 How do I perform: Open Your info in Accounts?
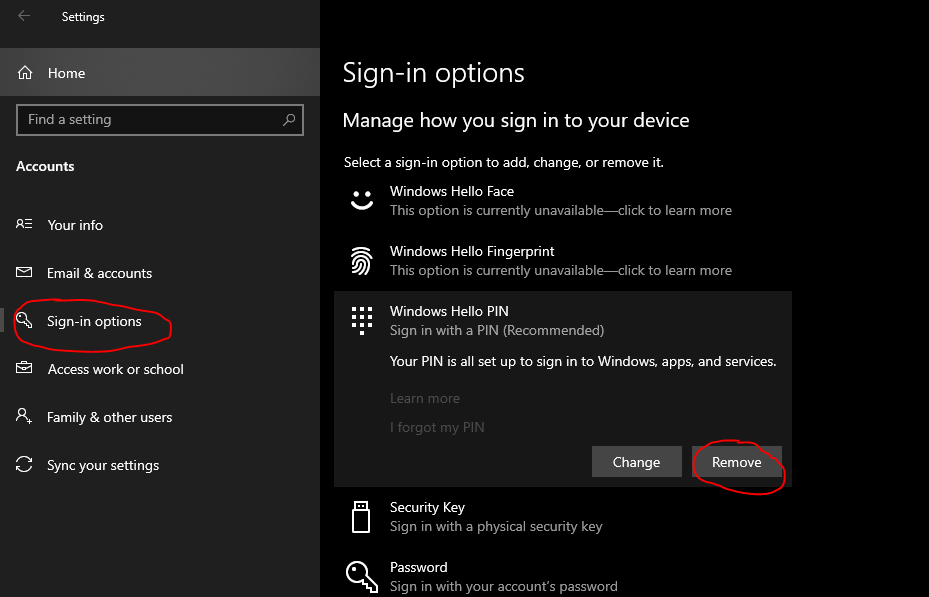(x=160, y=225)
